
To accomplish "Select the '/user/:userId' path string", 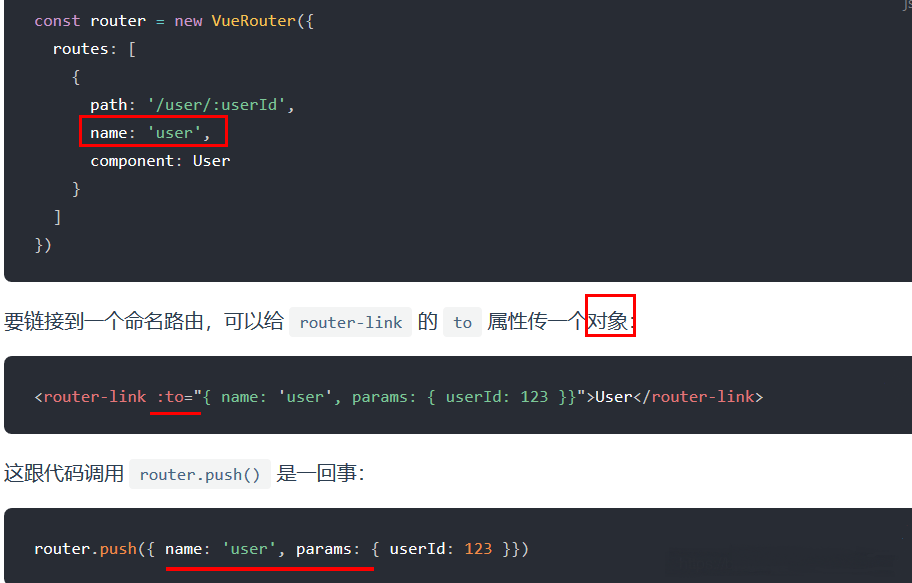I will [216, 105].
